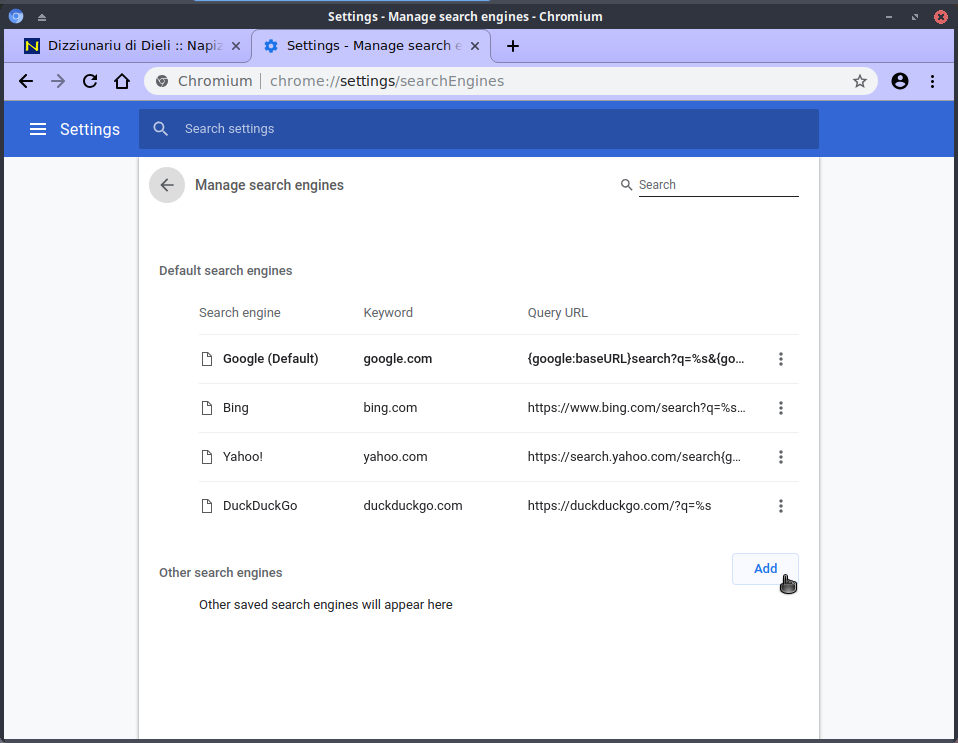Viewport: 958px width, 743px height.
Task: Go back with the browser back arrow
Action: pyautogui.click(x=26, y=81)
